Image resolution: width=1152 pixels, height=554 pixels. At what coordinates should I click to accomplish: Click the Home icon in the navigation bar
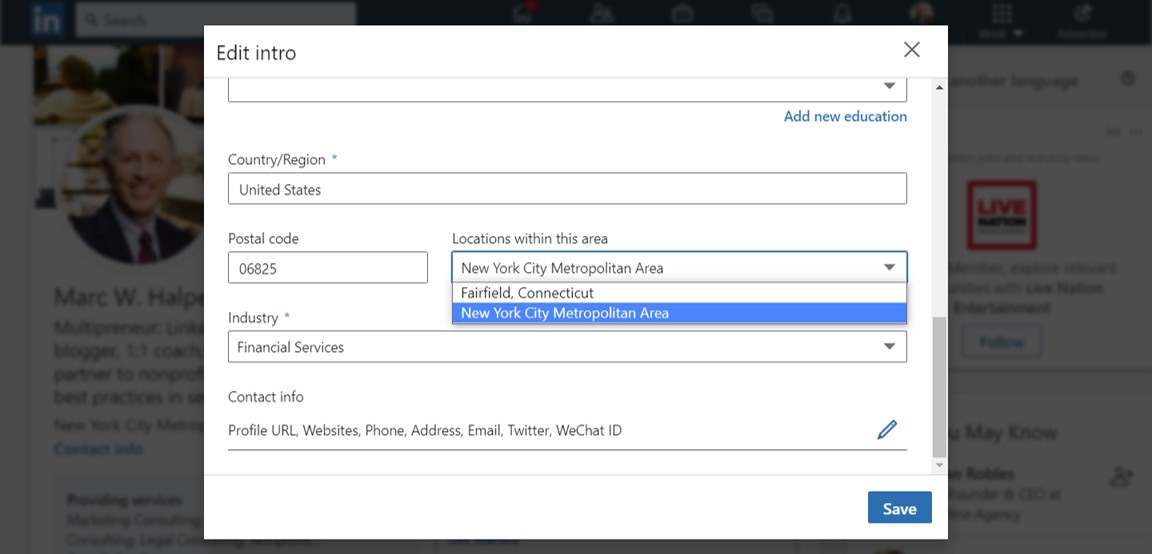point(522,14)
